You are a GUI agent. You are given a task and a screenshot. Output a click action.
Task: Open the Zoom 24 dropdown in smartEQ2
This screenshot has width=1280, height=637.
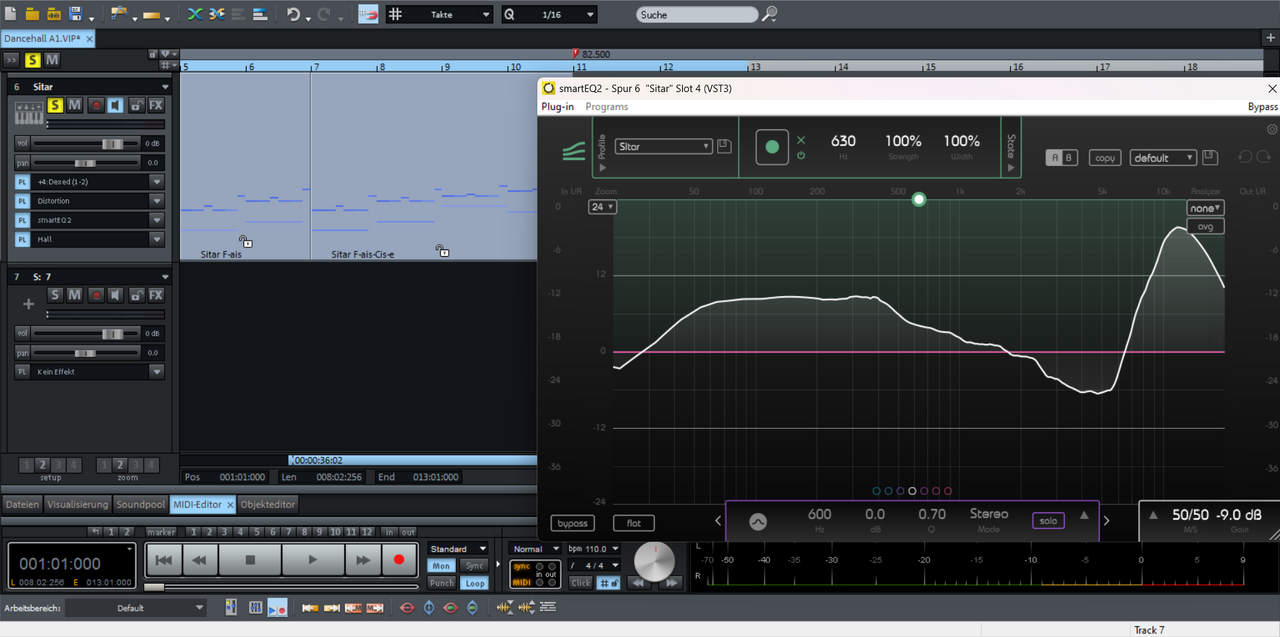tap(603, 207)
